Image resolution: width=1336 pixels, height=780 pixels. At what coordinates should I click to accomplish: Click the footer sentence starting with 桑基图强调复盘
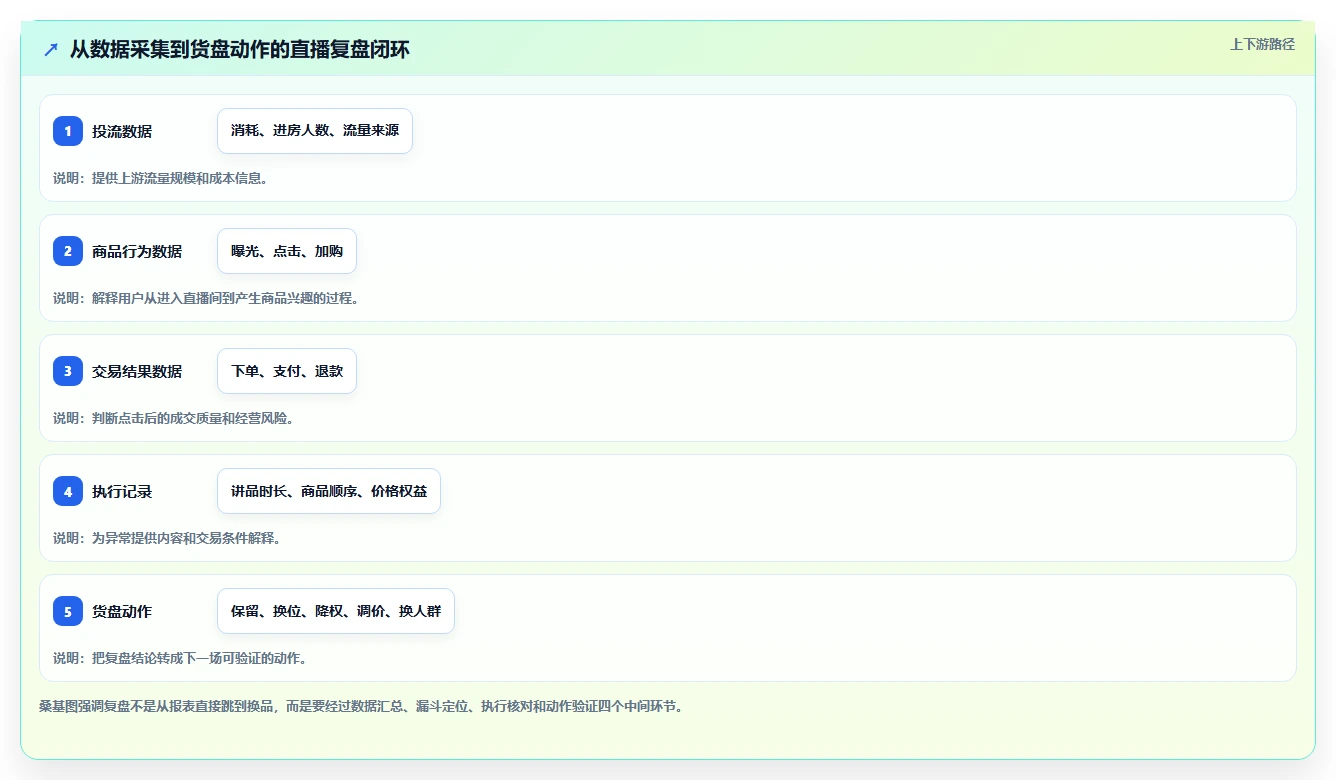coord(361,706)
